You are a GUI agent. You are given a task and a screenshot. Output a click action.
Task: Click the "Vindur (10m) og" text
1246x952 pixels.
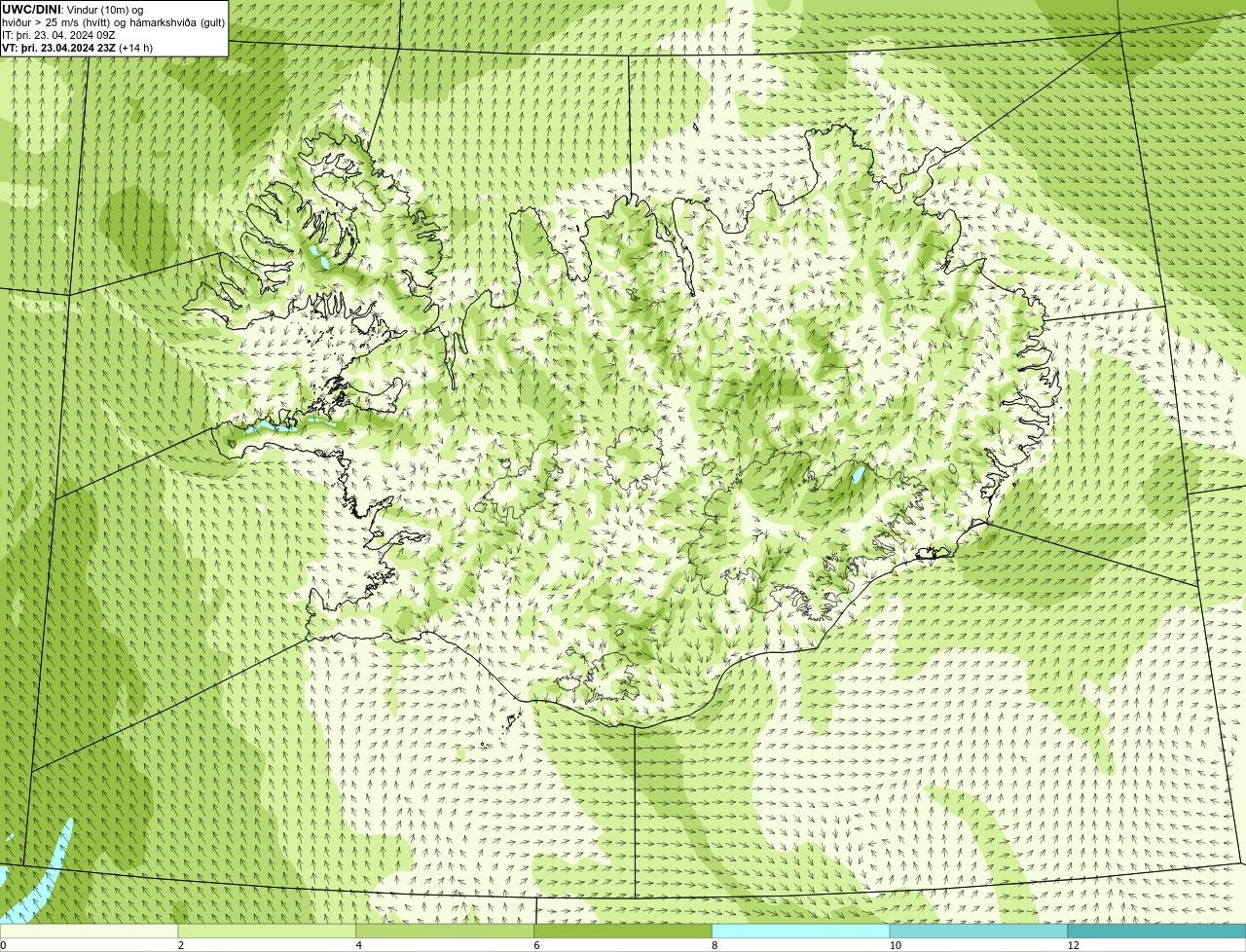[103, 10]
